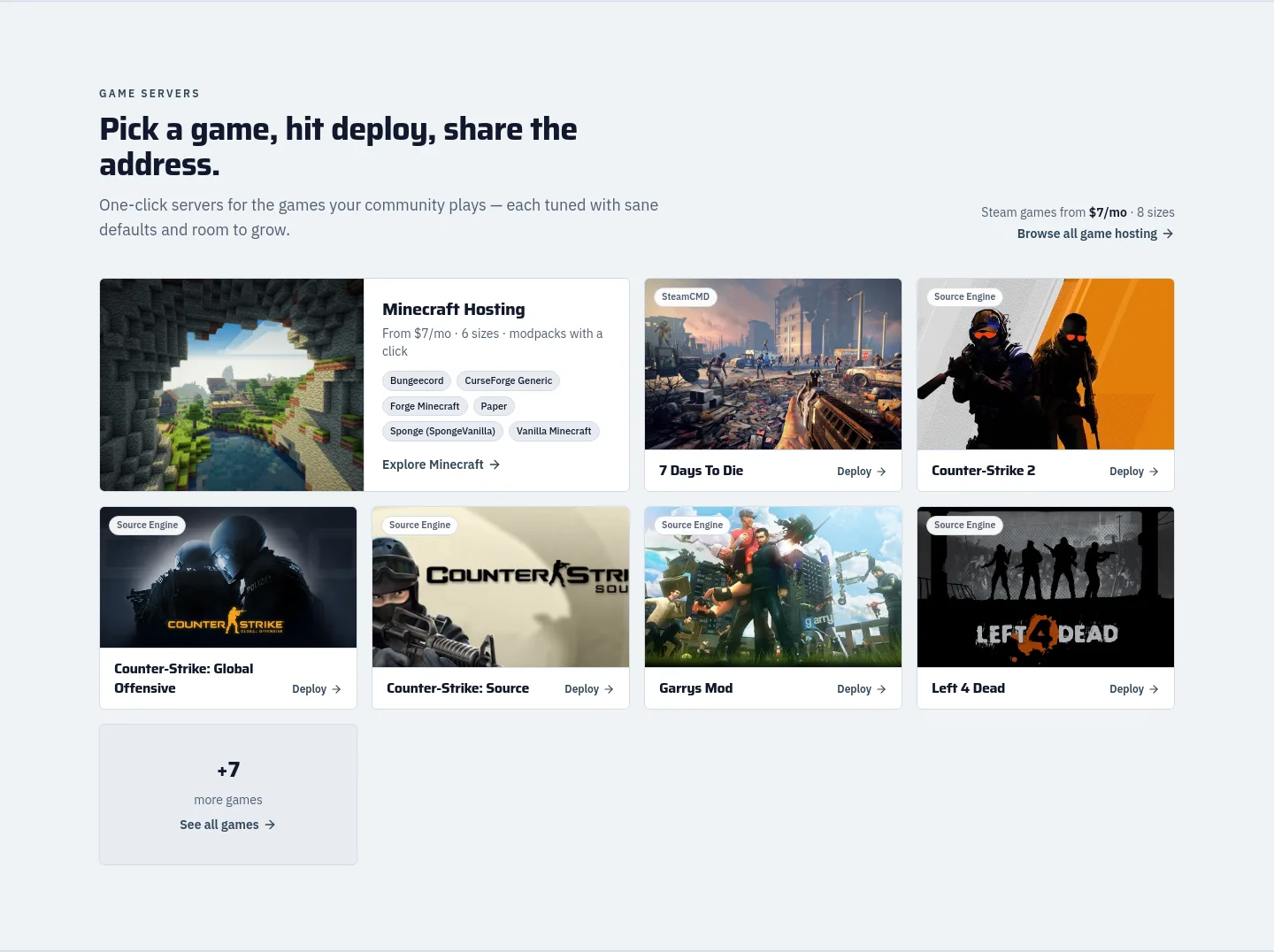Open the Minecraft landscape thumbnail
Screen dimensions: 1274x952
click(x=232, y=385)
